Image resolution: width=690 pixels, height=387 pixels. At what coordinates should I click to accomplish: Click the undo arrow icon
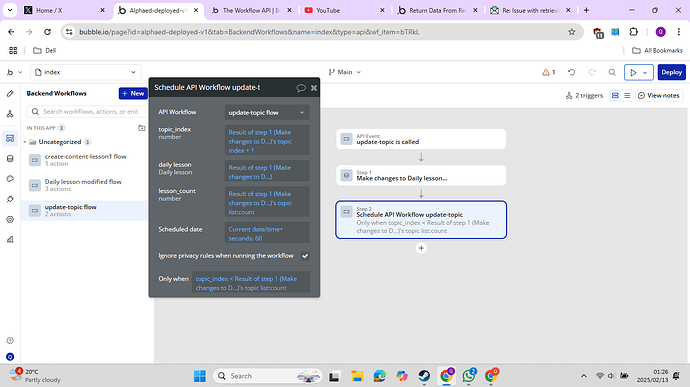(571, 72)
